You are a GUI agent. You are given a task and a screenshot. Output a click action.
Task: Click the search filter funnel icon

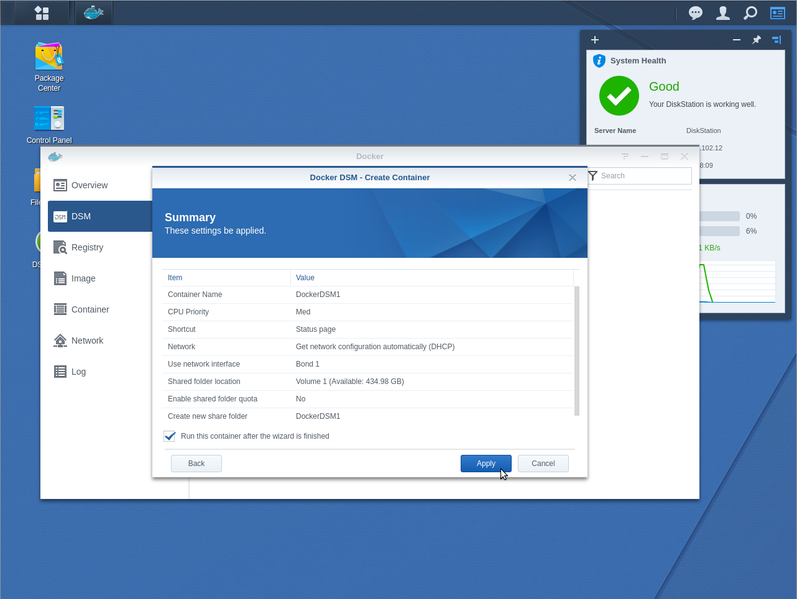point(593,176)
